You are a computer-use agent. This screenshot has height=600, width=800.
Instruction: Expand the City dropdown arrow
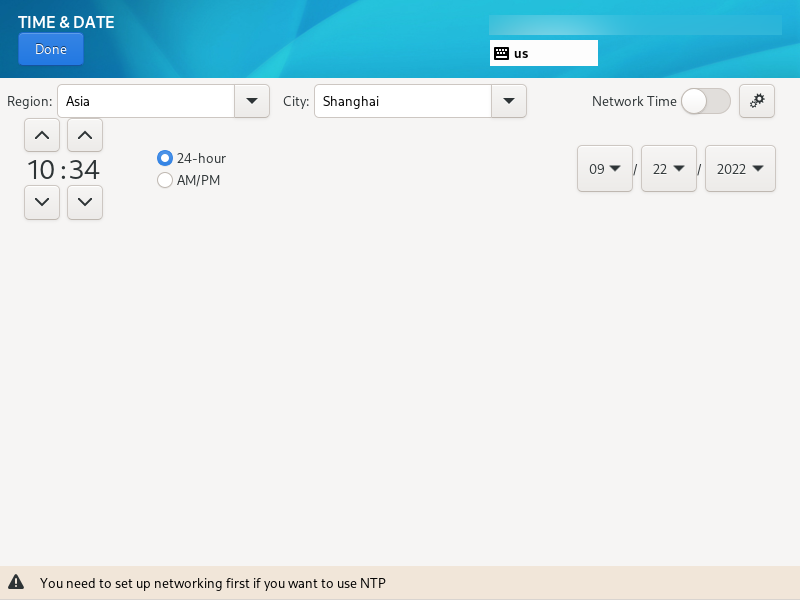coord(508,101)
